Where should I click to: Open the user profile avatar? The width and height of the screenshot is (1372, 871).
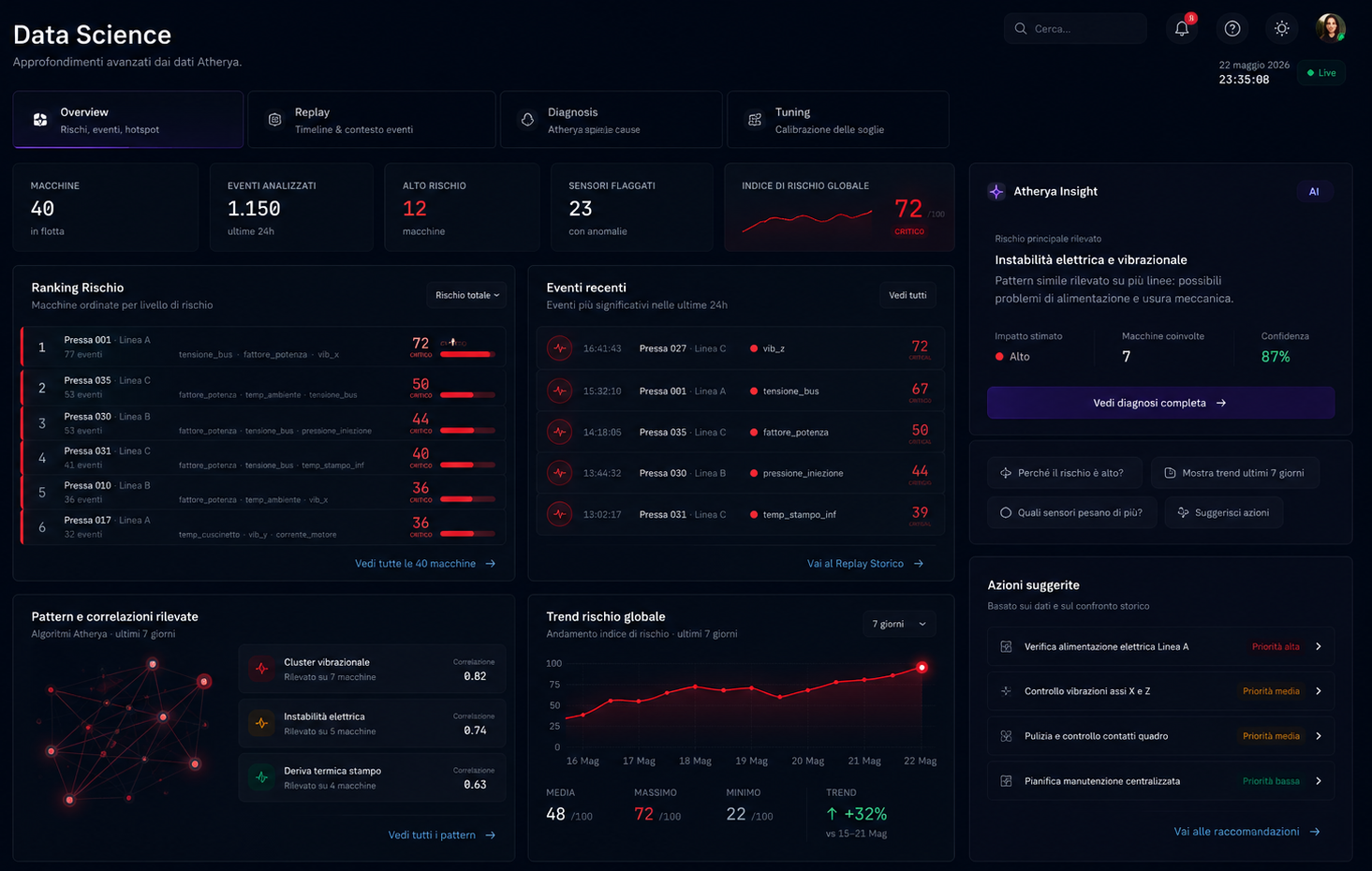[1331, 28]
